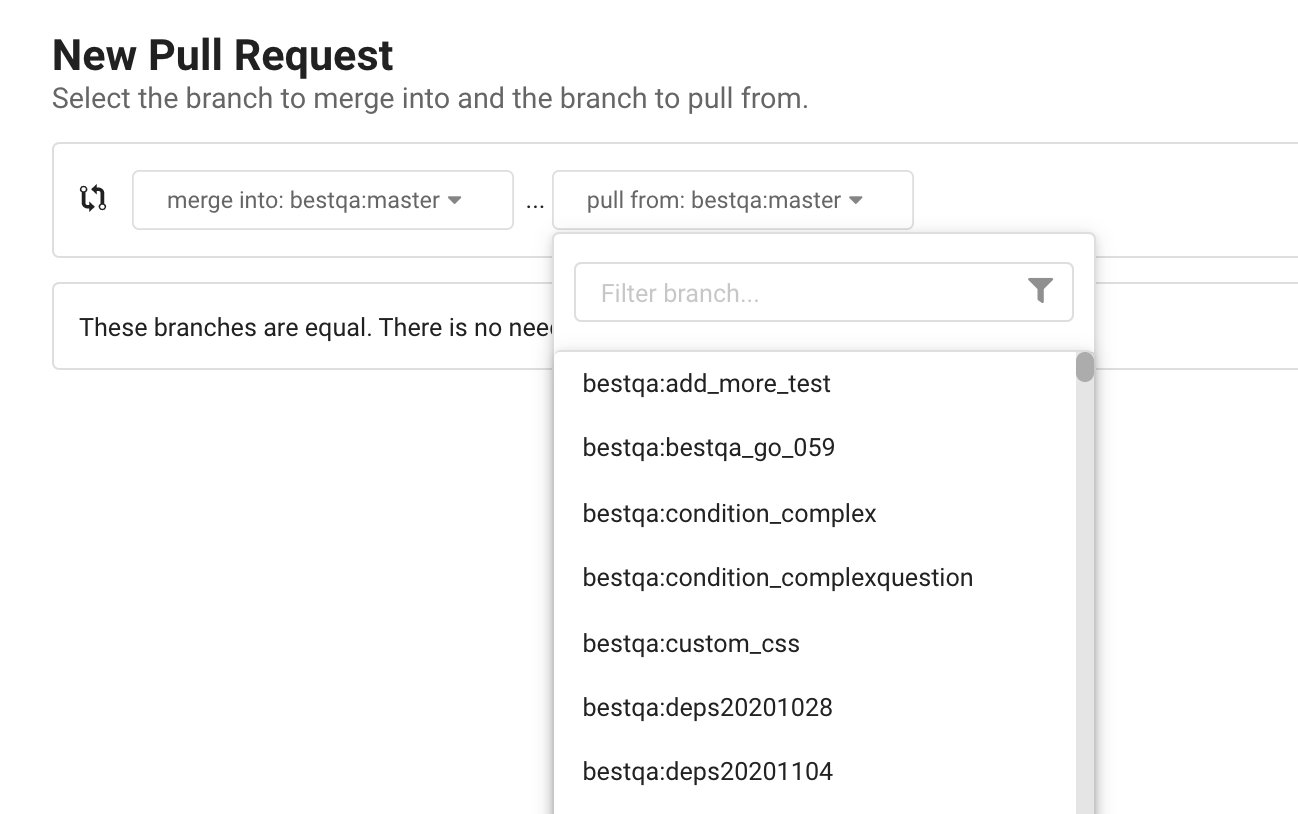Pick bestqa:condition_complex from the list

point(729,514)
